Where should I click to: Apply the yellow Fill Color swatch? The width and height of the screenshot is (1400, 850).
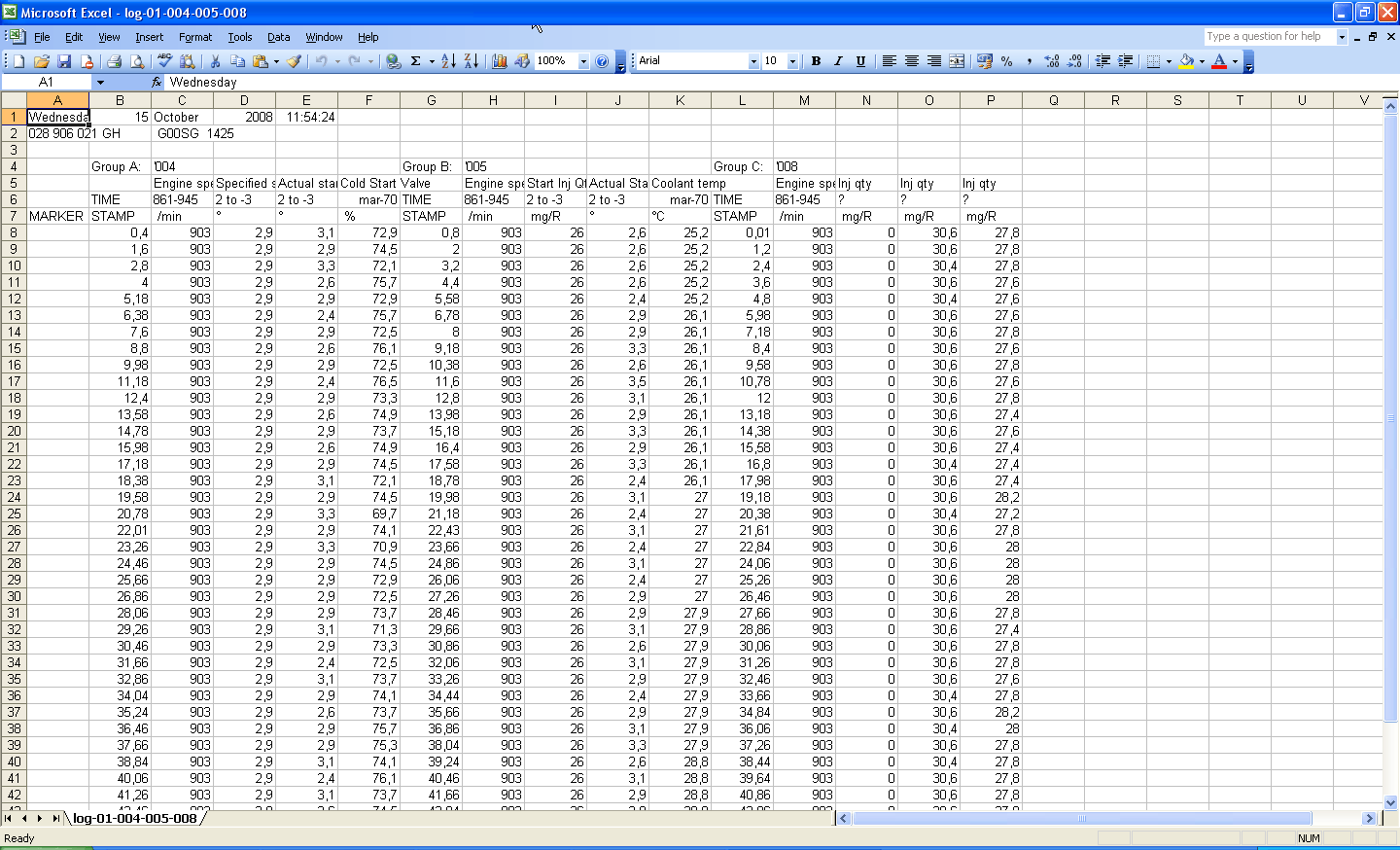1186,61
